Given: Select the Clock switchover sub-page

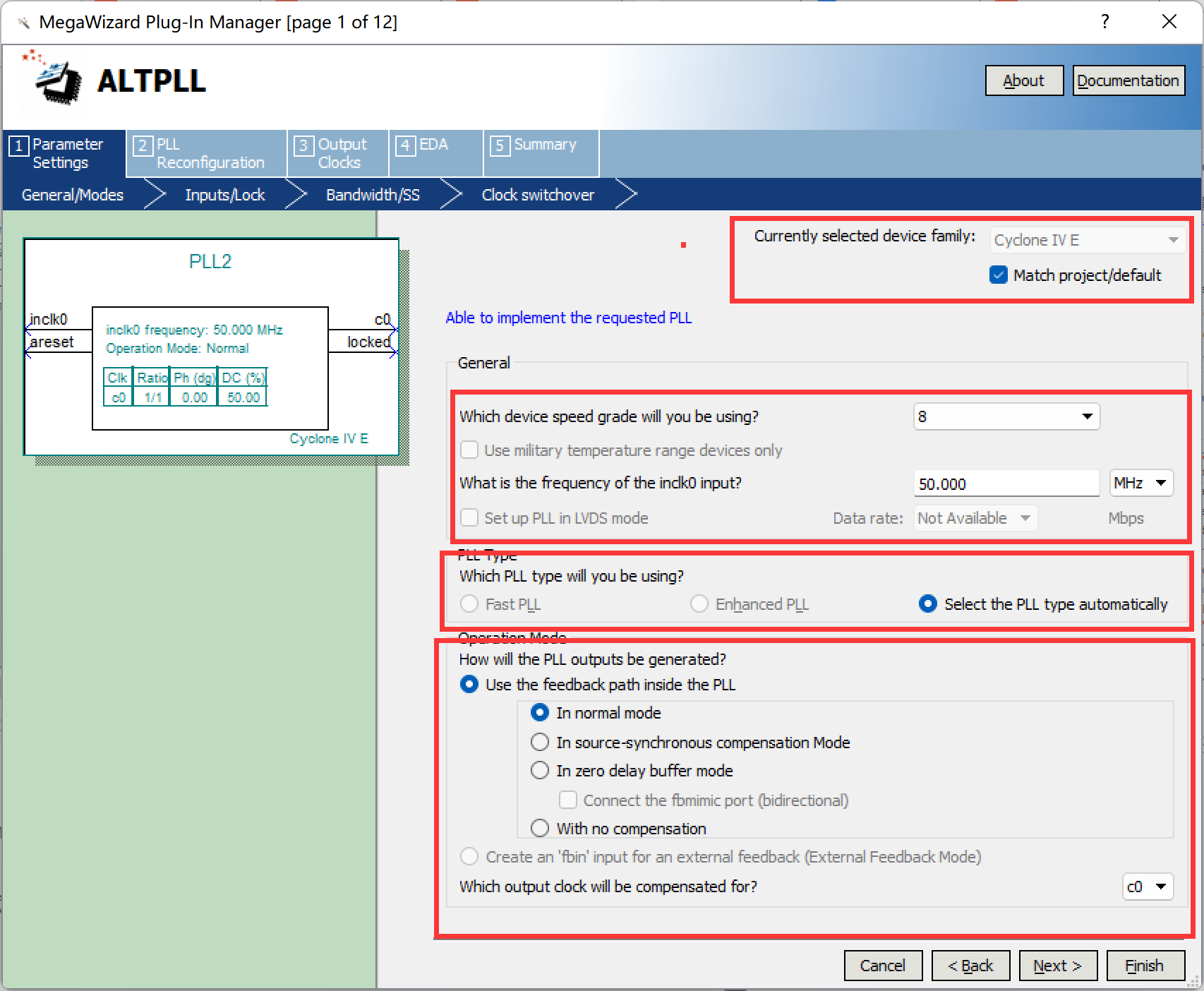Looking at the screenshot, I should [x=538, y=195].
